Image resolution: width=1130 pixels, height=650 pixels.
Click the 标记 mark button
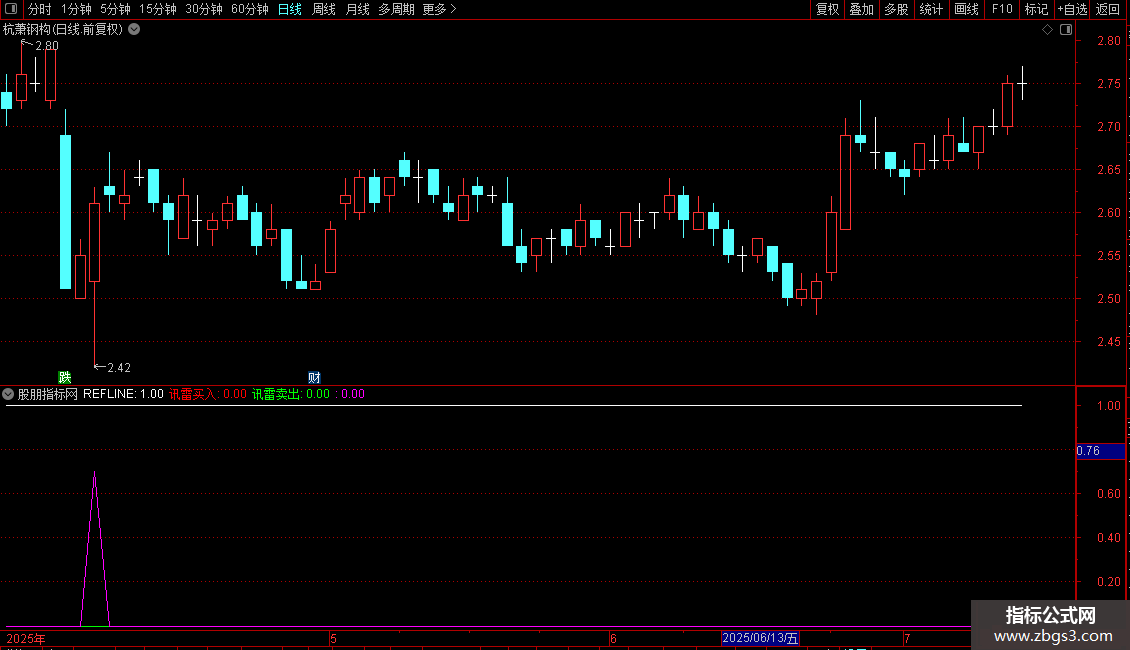tap(1036, 9)
